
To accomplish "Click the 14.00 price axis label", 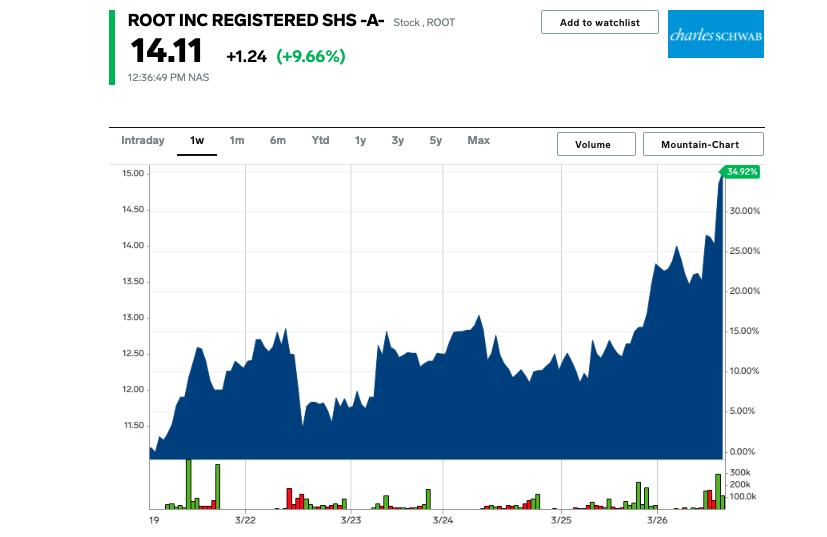I will coord(133,245).
